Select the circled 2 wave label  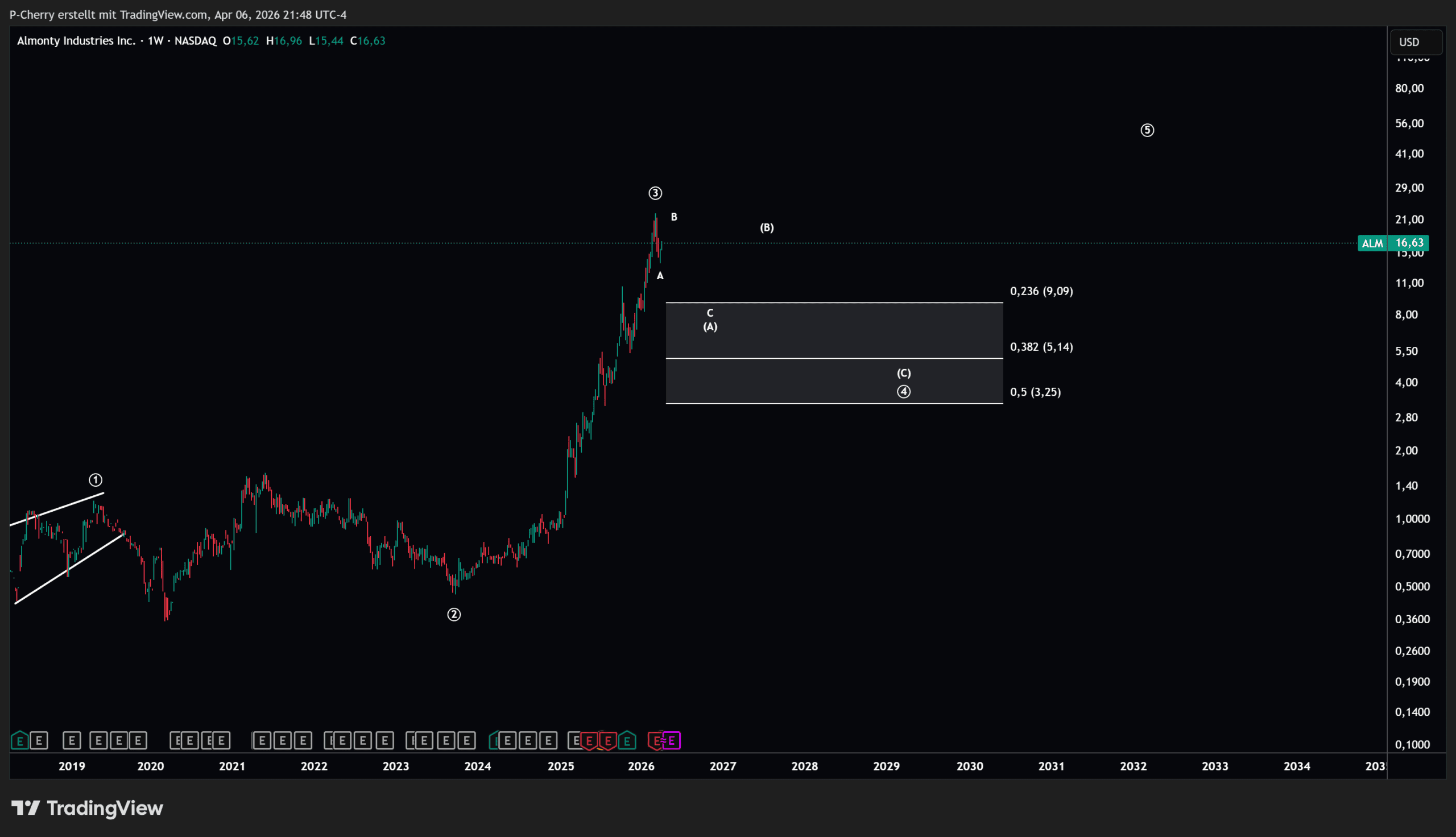pos(453,615)
